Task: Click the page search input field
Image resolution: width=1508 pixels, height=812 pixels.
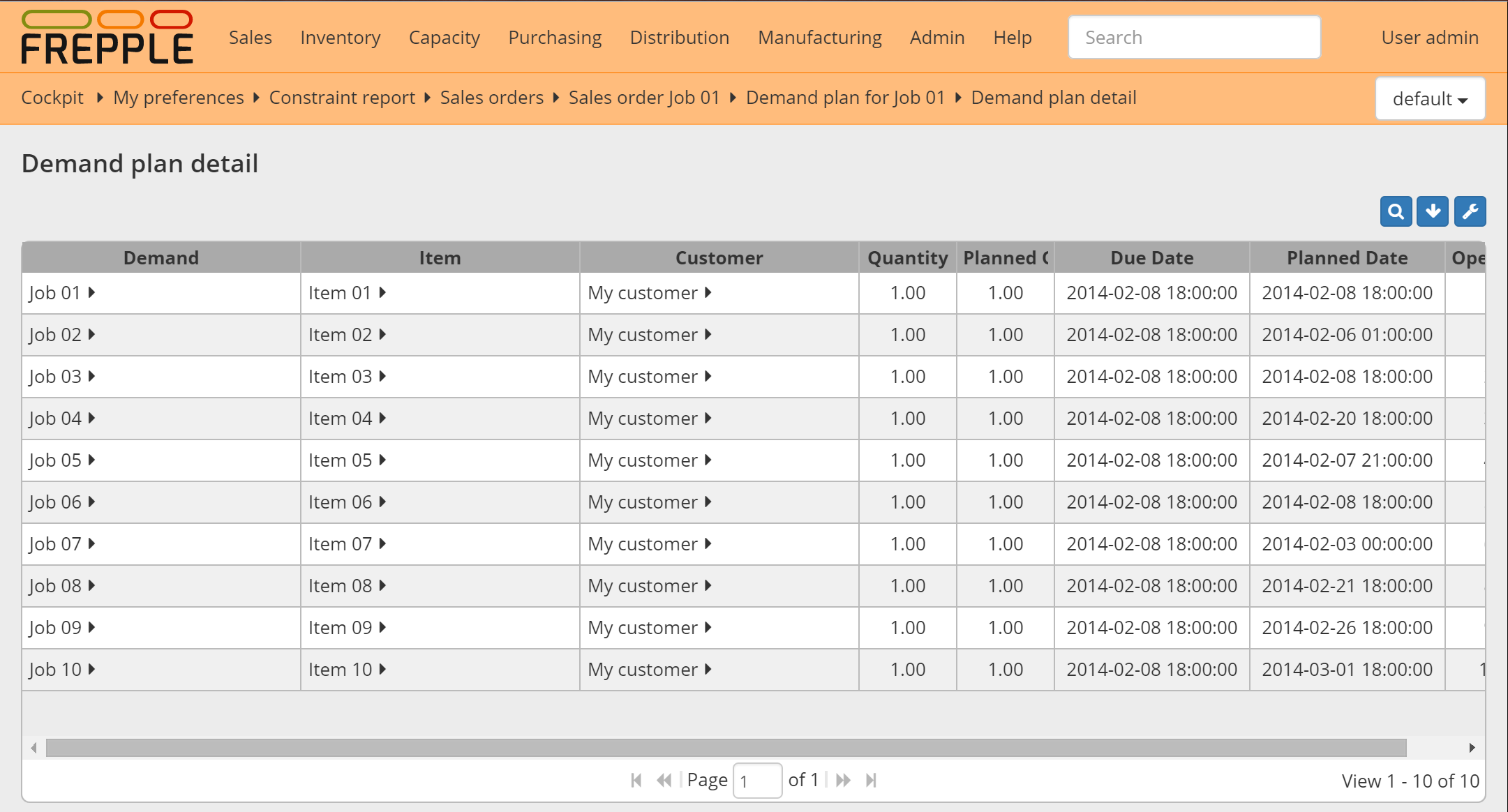Action: pos(1197,36)
